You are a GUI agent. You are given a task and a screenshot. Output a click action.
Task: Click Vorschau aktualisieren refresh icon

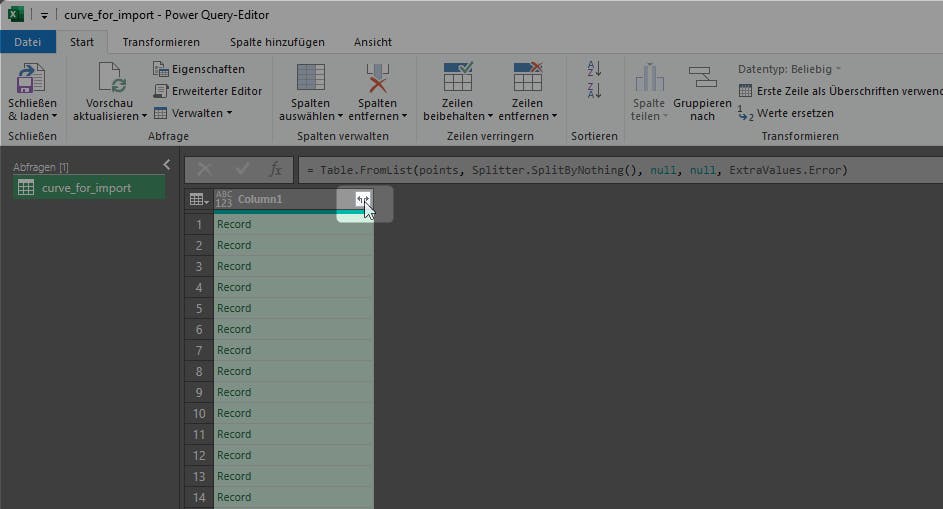pos(110,79)
